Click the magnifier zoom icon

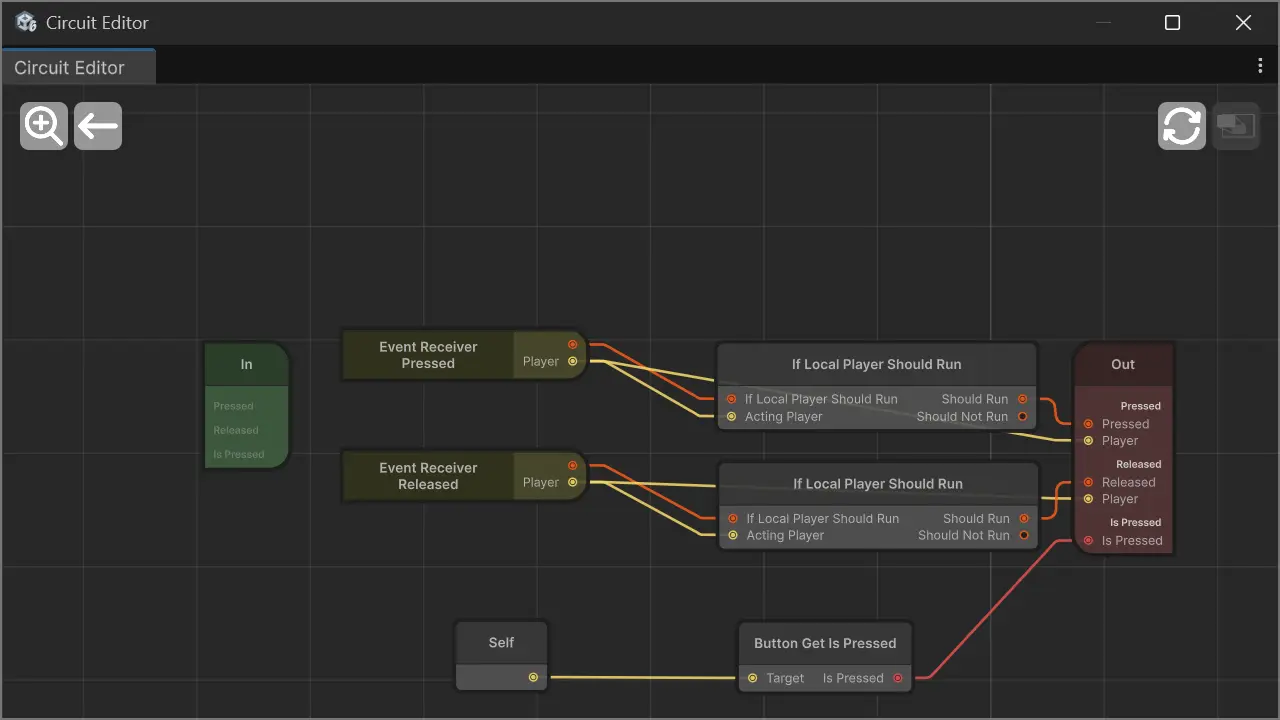(43, 125)
